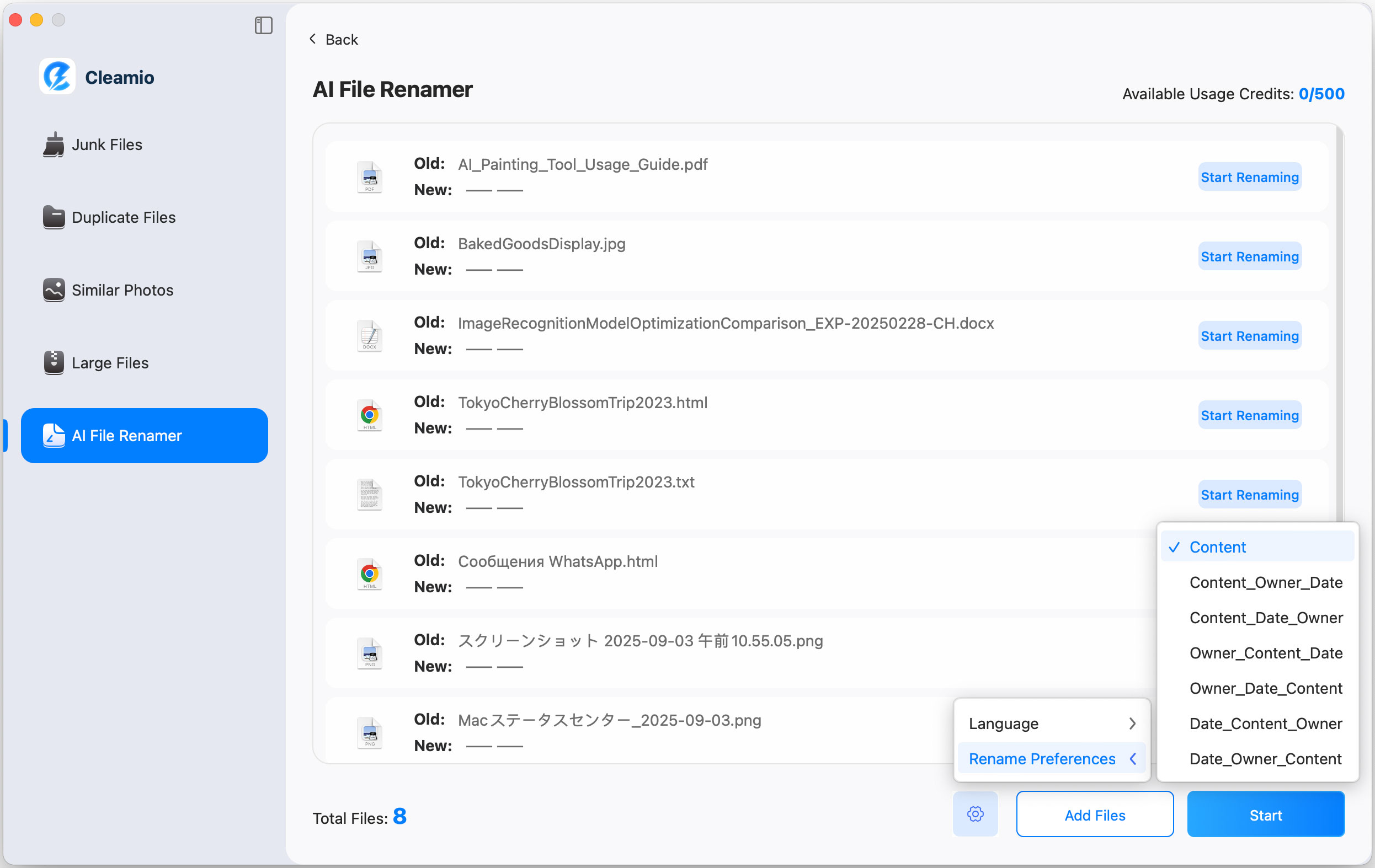Viewport: 1375px width, 868px height.
Task: Click the HTML icon of Сообщения WhatsApp.html
Action: coord(370,574)
